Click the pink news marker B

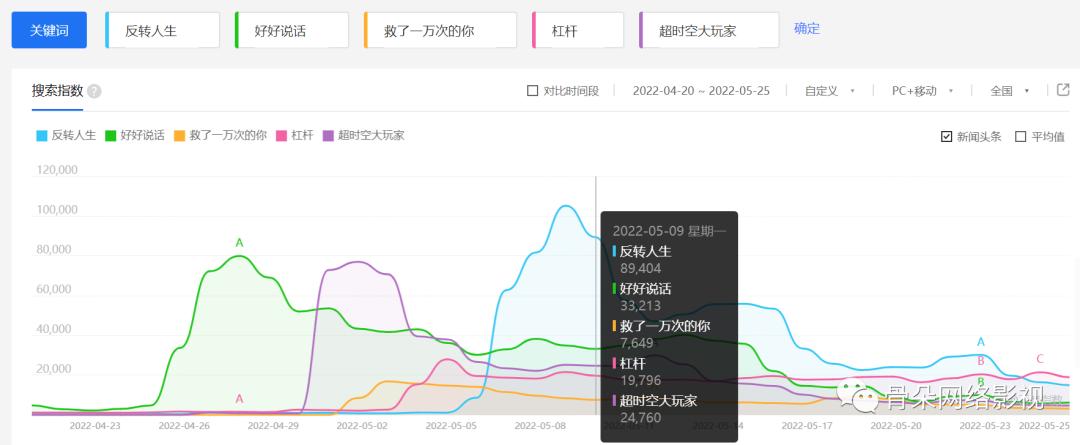pyautogui.click(x=981, y=360)
